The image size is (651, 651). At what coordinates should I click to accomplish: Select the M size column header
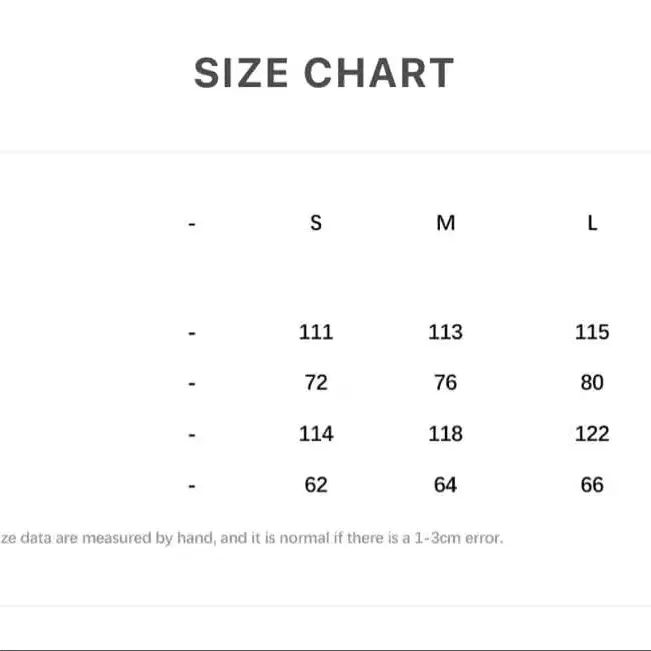[446, 223]
